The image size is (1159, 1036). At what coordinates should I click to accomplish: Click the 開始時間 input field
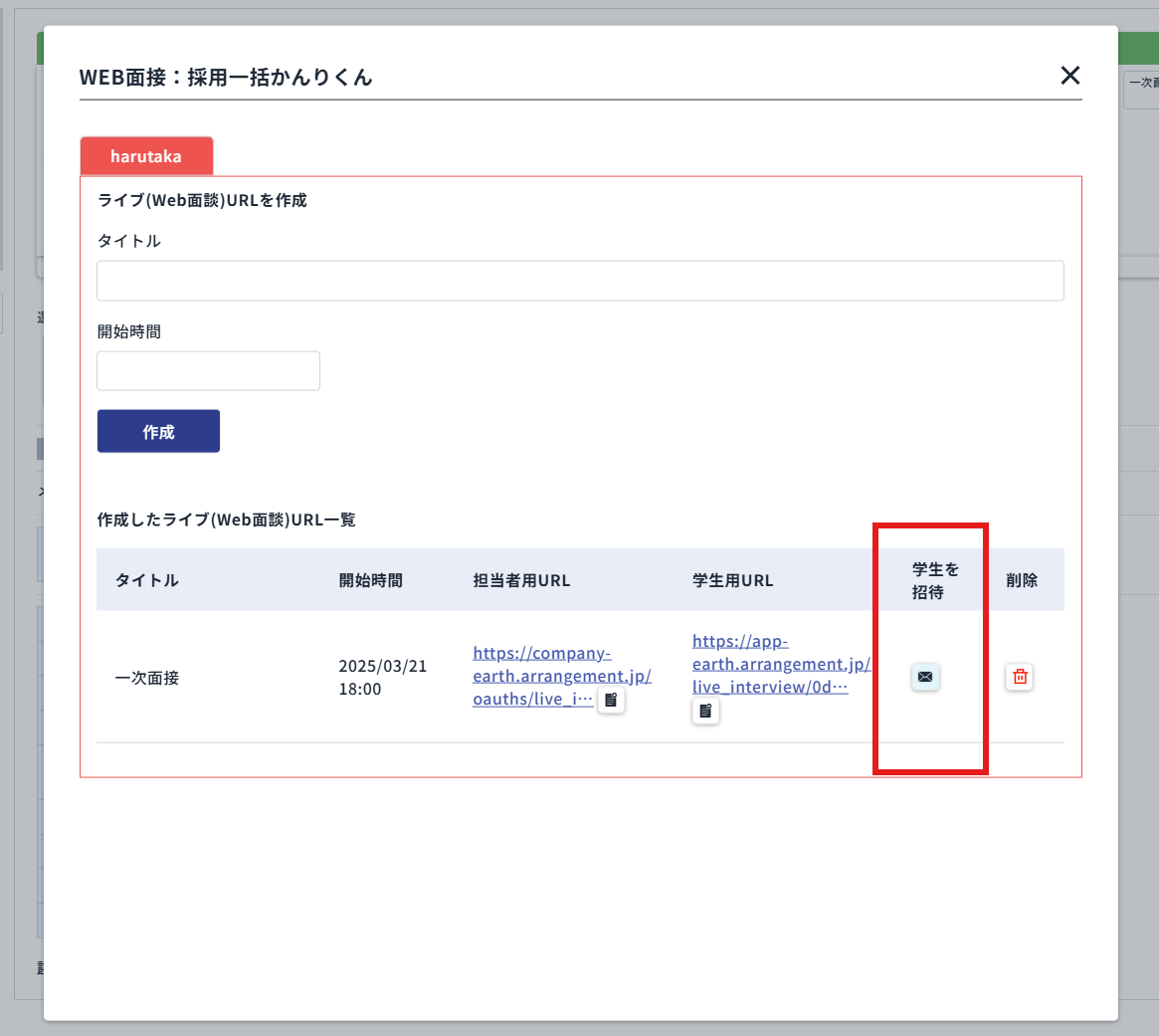pyautogui.click(x=208, y=370)
